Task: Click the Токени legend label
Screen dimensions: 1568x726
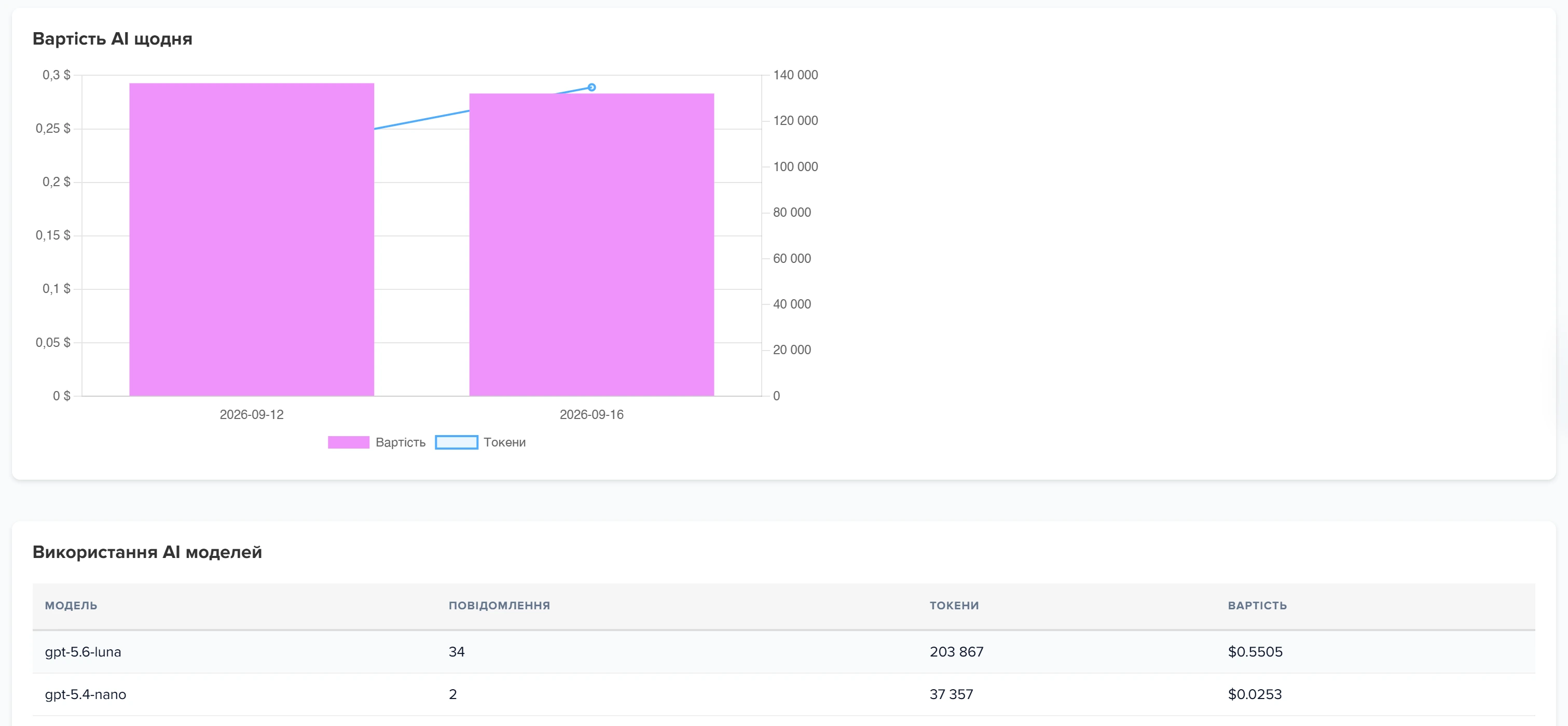Action: coord(505,442)
